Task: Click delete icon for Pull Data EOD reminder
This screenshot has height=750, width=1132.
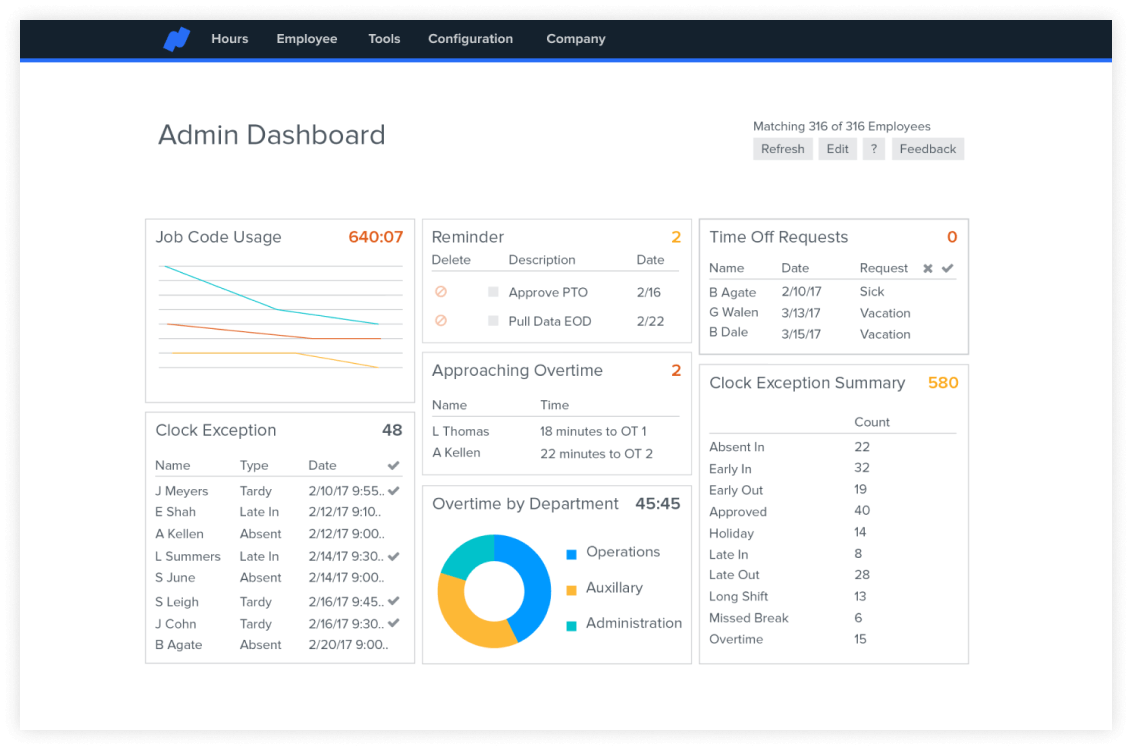Action: 441,321
